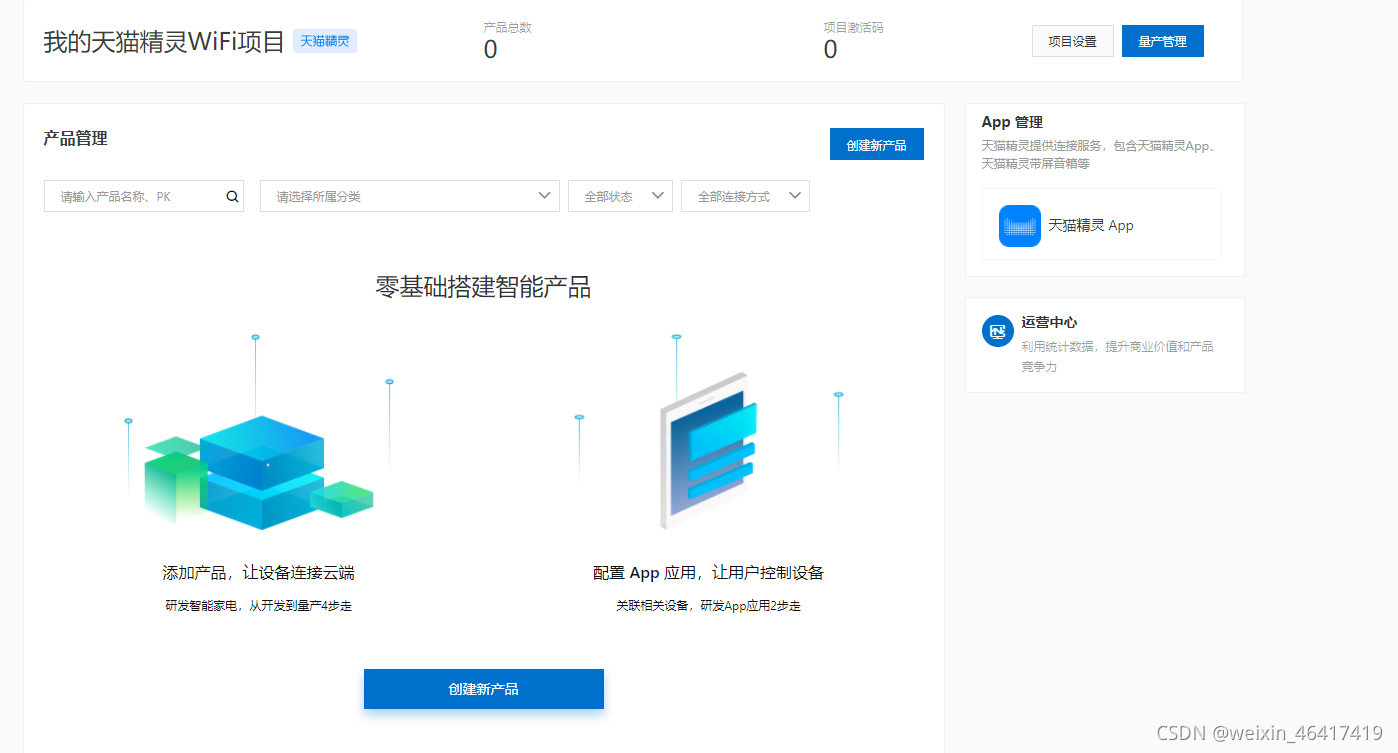Click the 项目激活码 label

854,27
